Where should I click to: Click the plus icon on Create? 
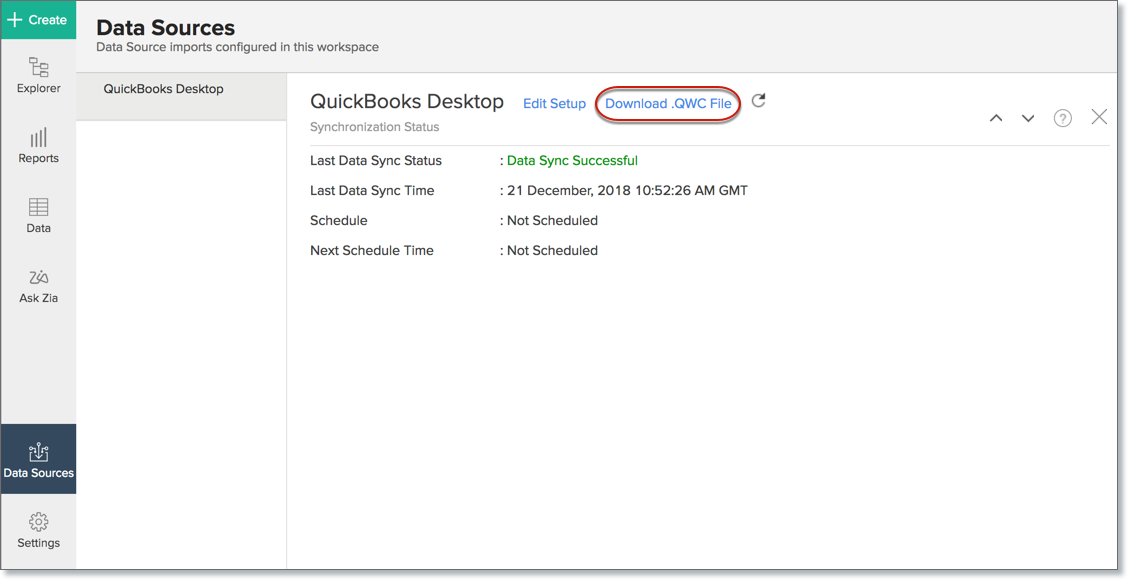14,19
